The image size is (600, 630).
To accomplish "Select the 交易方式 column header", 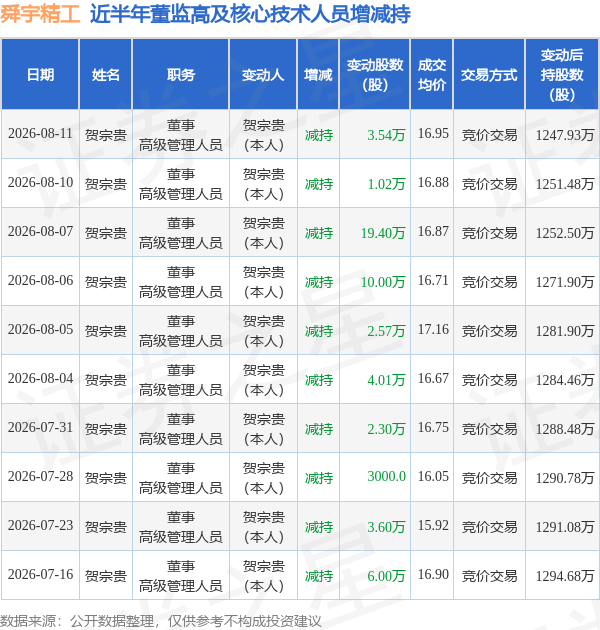I will (489, 75).
